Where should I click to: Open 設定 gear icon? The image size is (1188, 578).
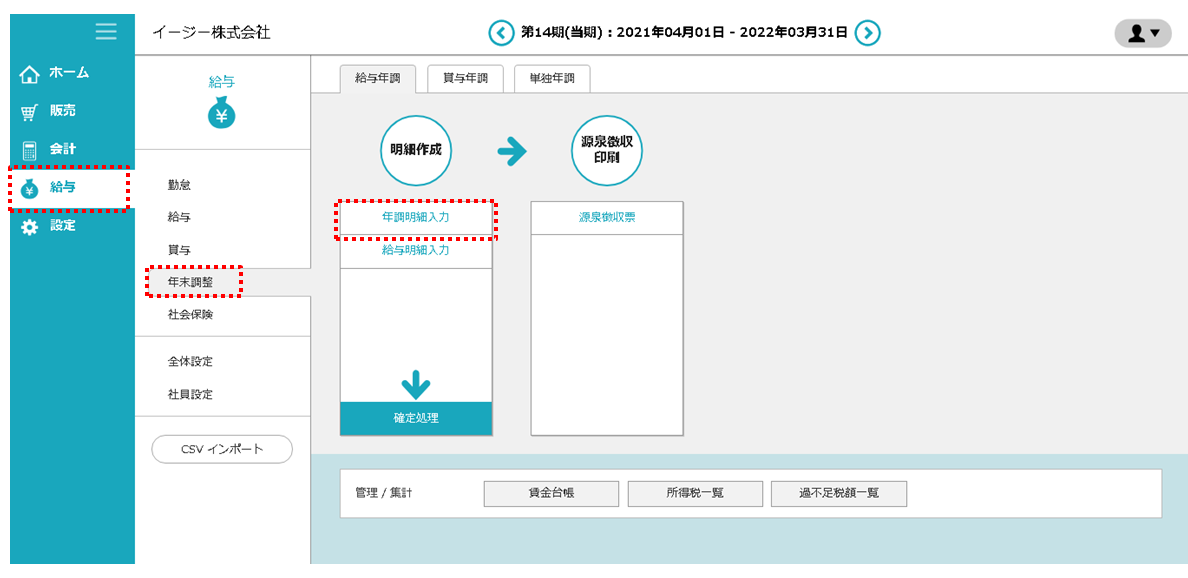[30, 227]
